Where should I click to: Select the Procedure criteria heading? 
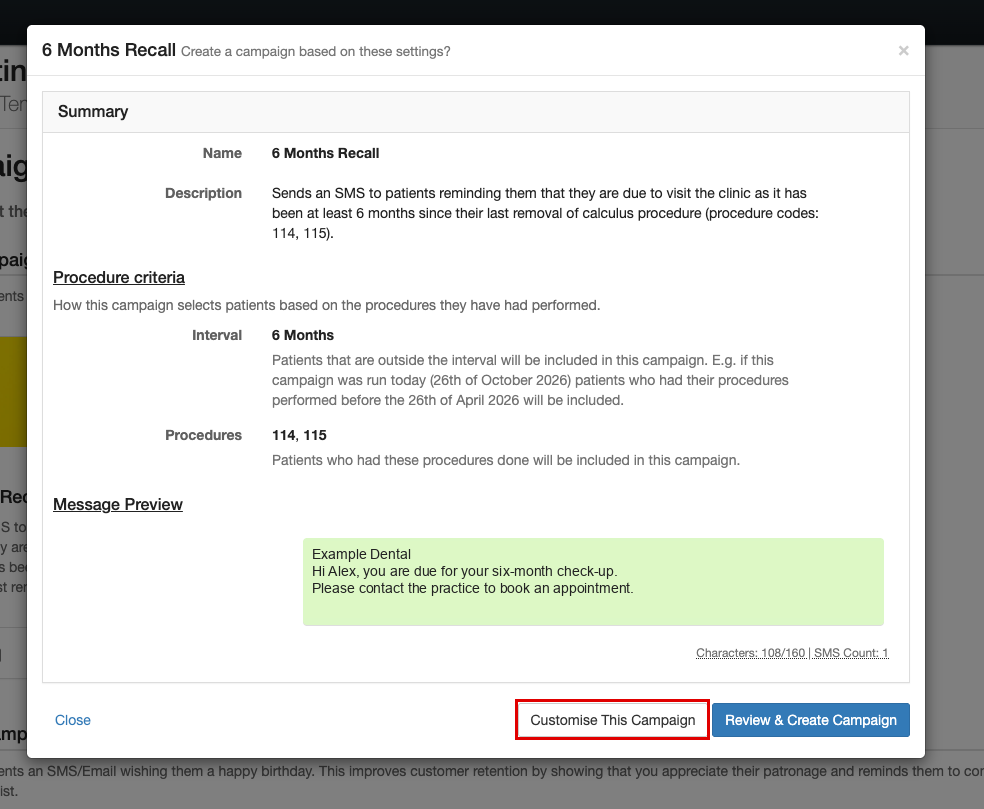(x=119, y=277)
